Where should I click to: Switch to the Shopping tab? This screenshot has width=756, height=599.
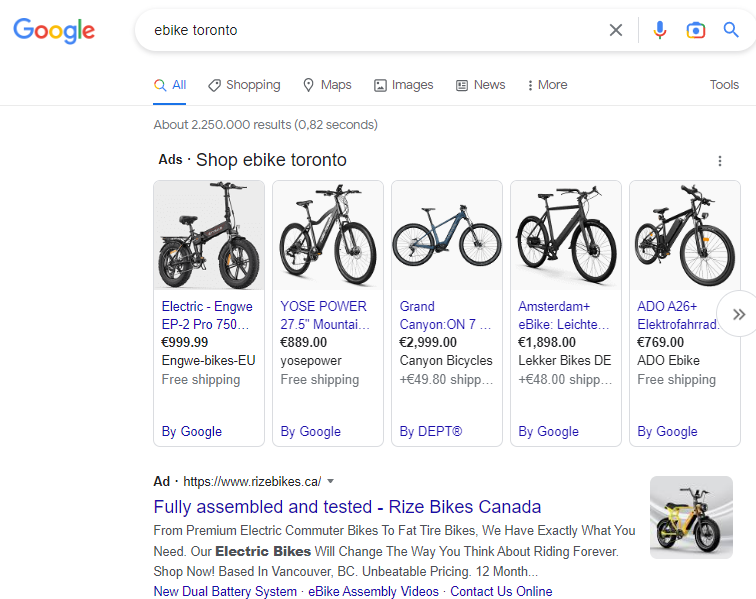point(244,85)
